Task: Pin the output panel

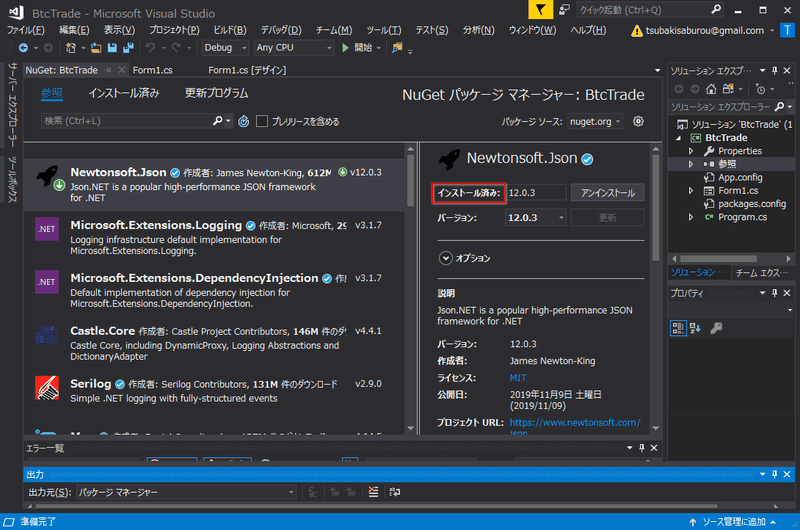Action: (x=774, y=474)
